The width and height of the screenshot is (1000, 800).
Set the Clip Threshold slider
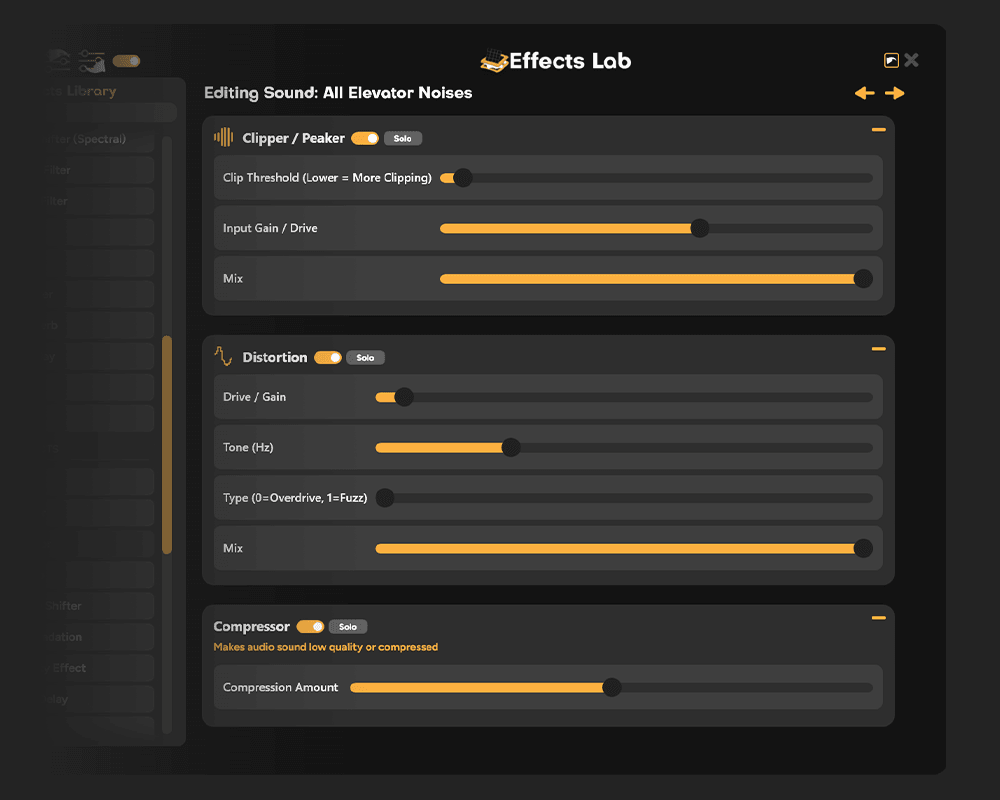(x=656, y=178)
